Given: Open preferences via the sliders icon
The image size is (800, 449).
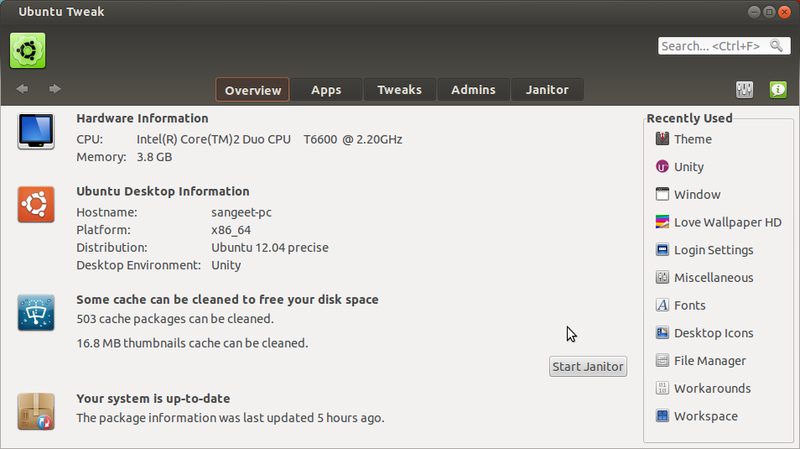Looking at the screenshot, I should pos(744,90).
